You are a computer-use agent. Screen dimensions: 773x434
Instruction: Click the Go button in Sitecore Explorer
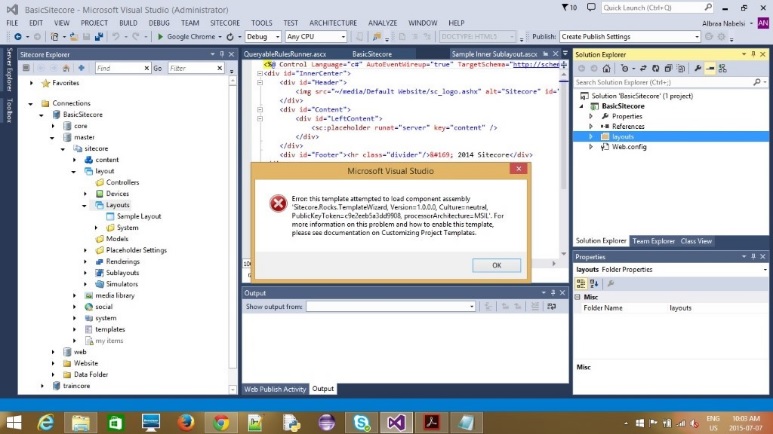click(157, 68)
